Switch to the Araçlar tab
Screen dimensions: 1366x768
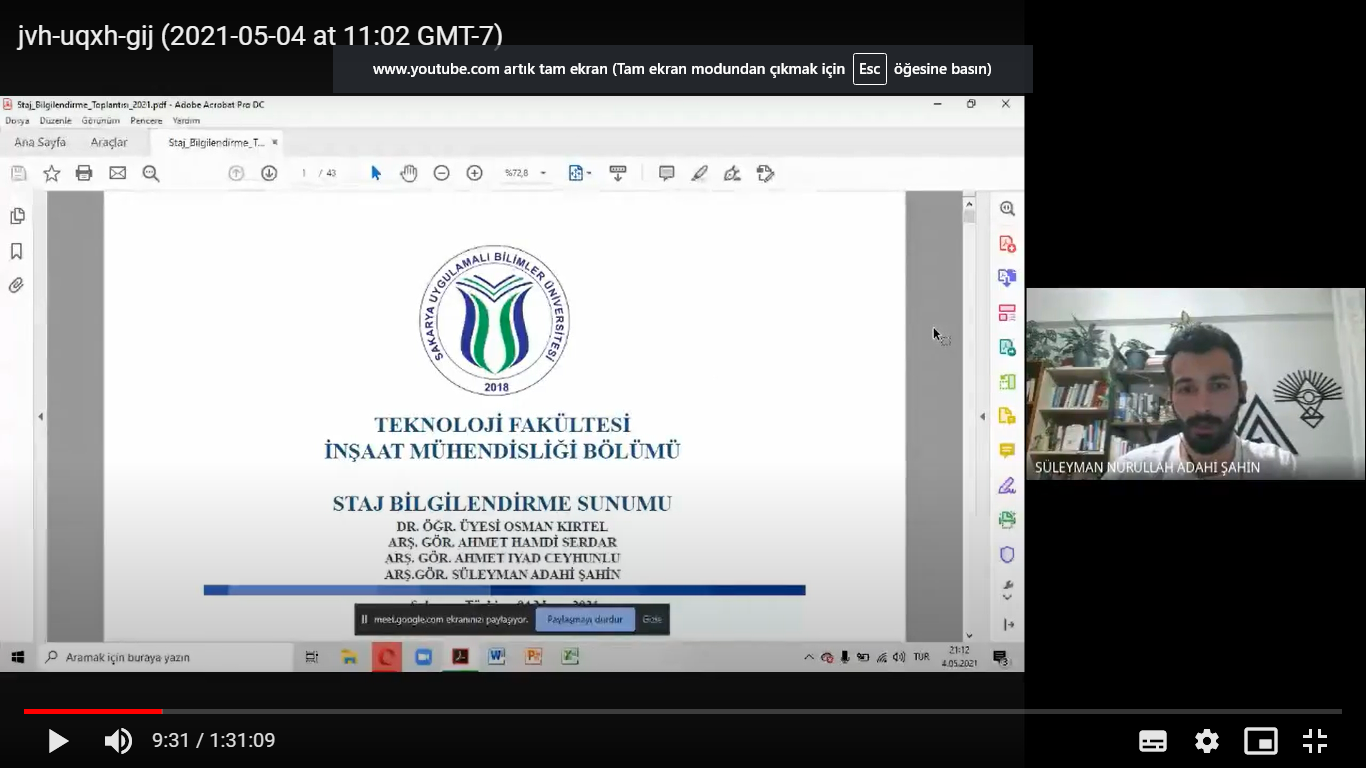click(x=109, y=142)
